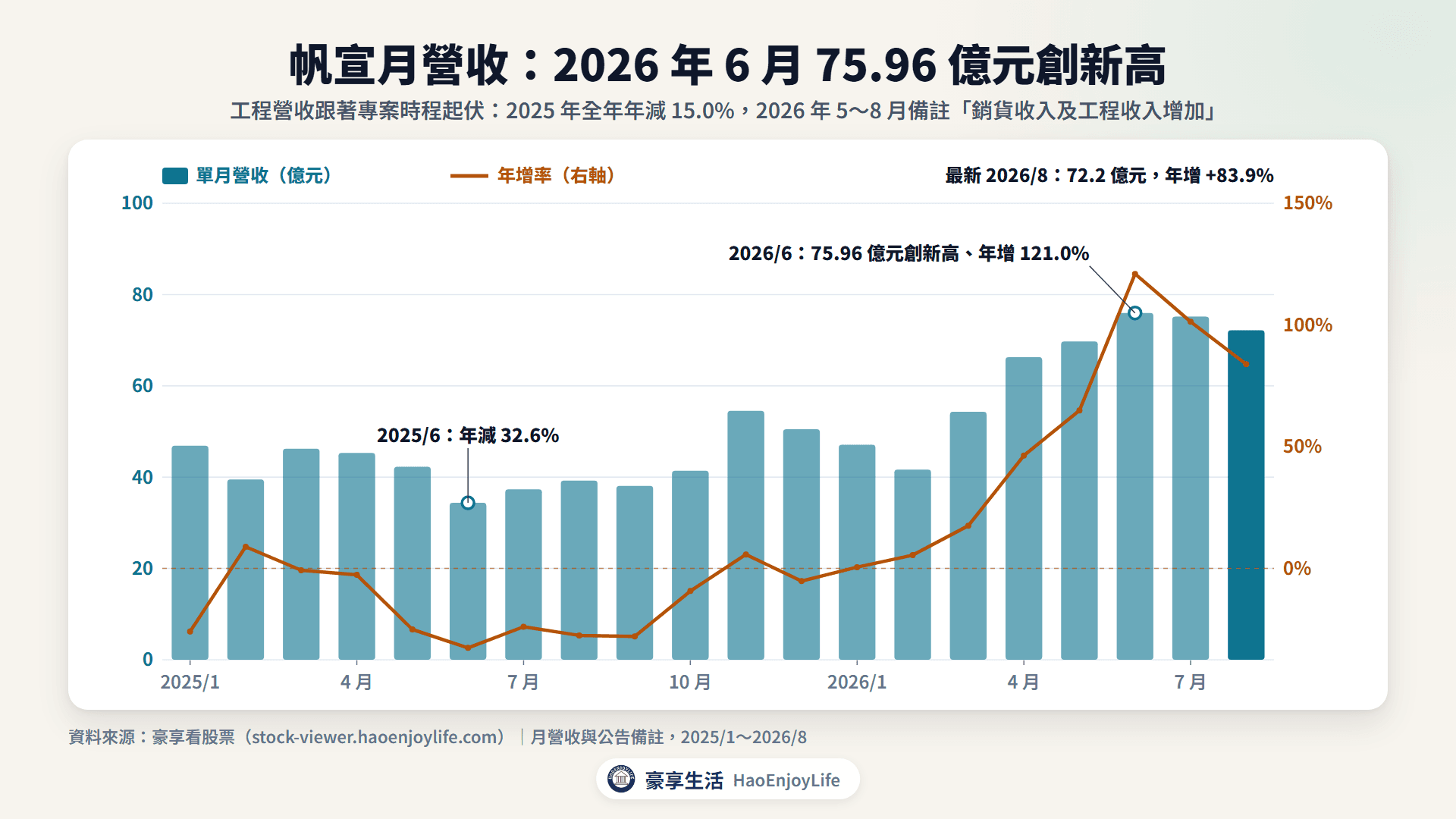This screenshot has width=1456, height=819.
Task: Click the 豪享生活 brand name text
Action: coord(684,780)
